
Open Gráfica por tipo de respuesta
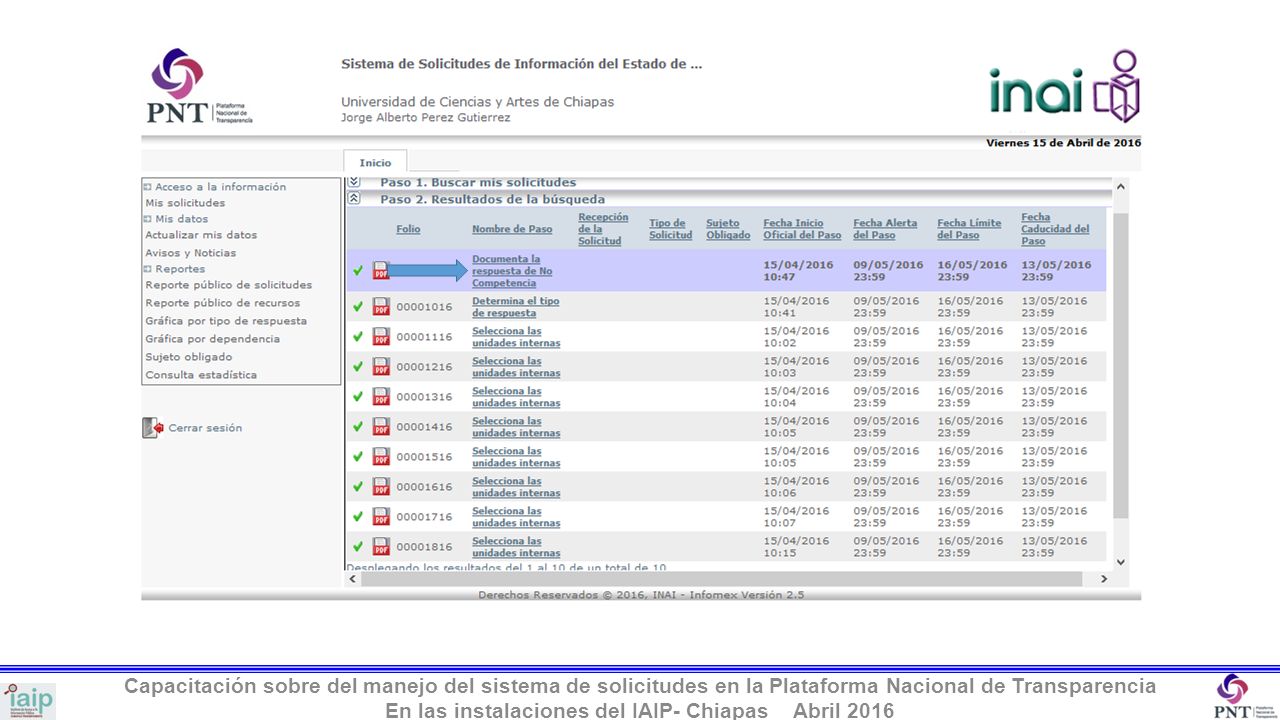pos(226,321)
